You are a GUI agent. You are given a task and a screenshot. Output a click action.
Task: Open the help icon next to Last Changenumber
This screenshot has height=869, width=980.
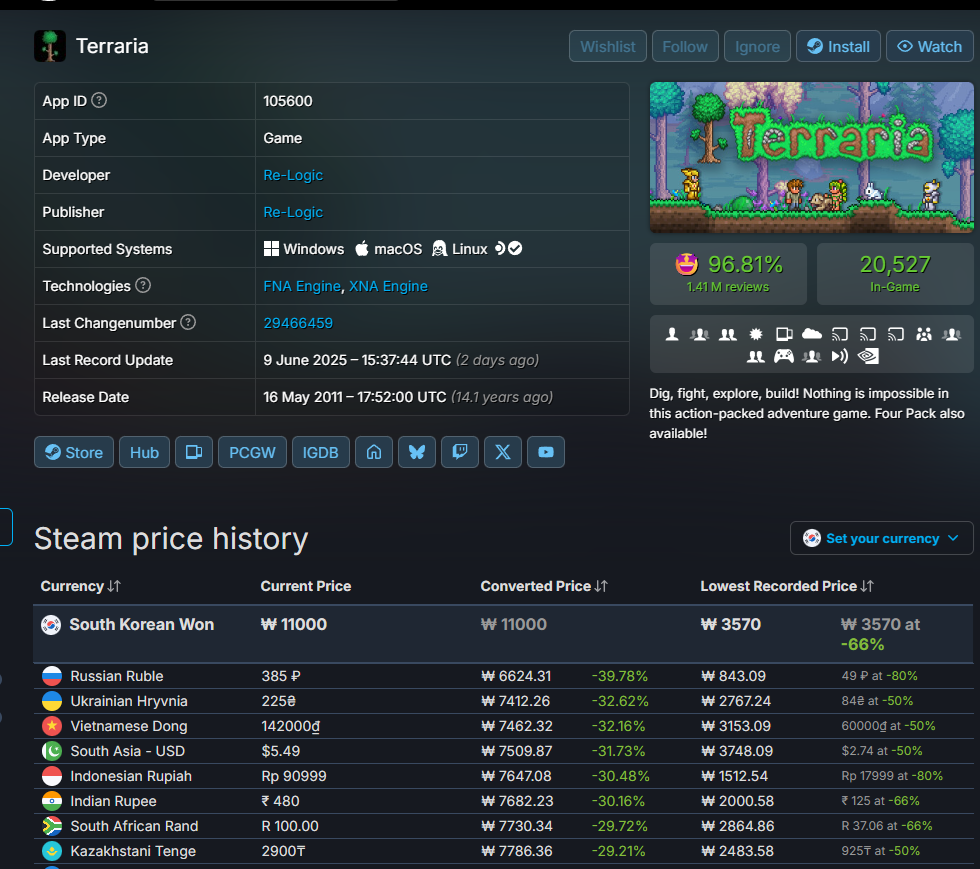[188, 322]
